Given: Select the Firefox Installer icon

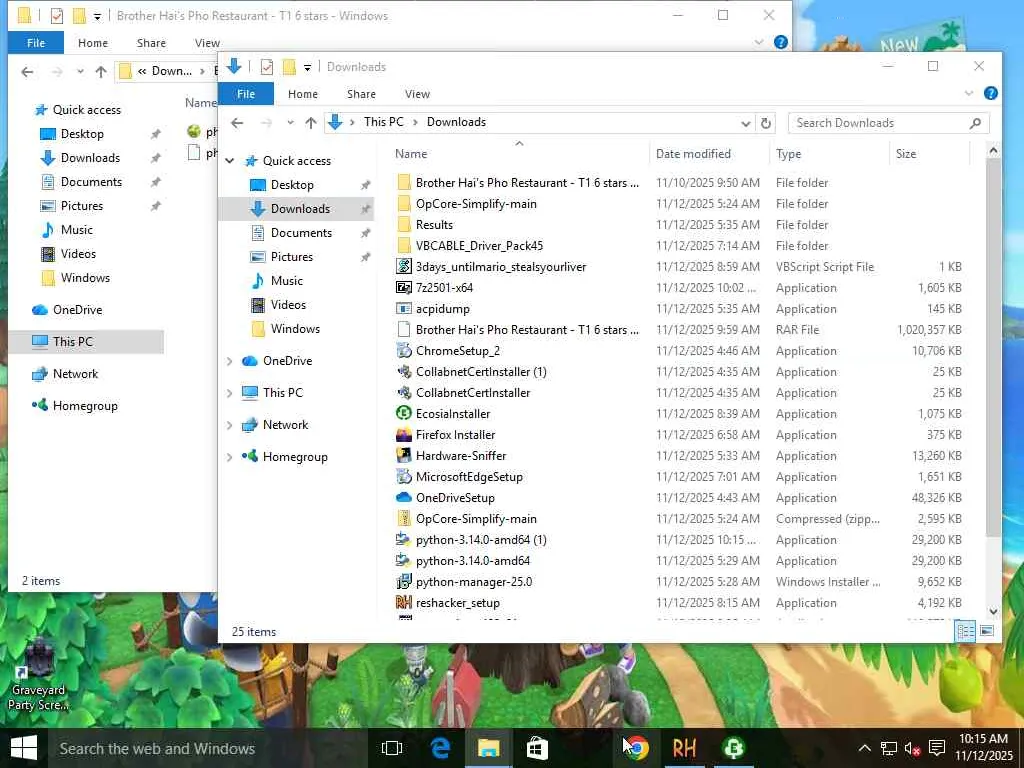Looking at the screenshot, I should 404,434.
